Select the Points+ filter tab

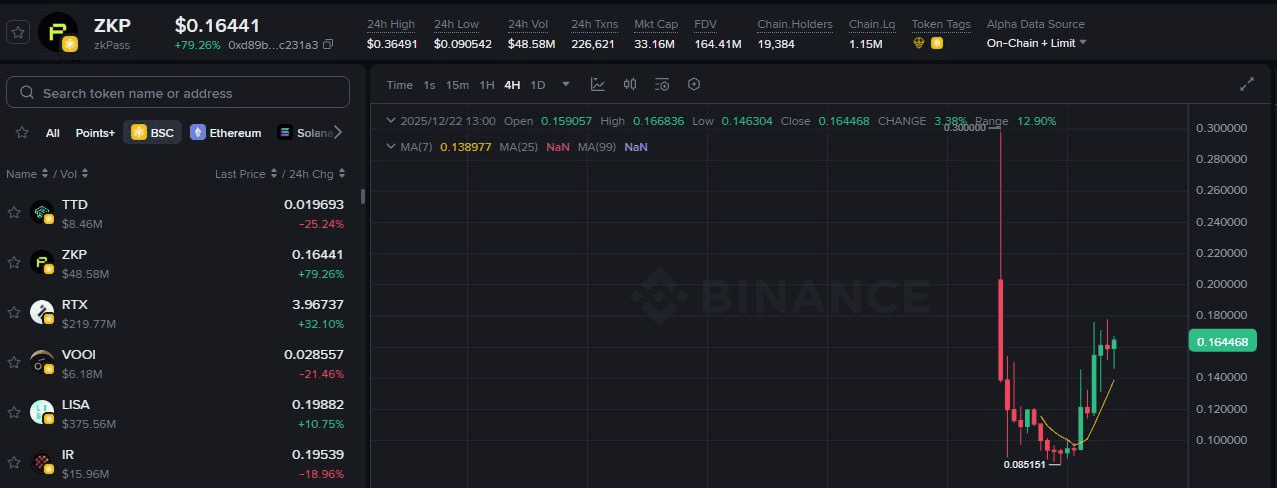click(x=95, y=133)
